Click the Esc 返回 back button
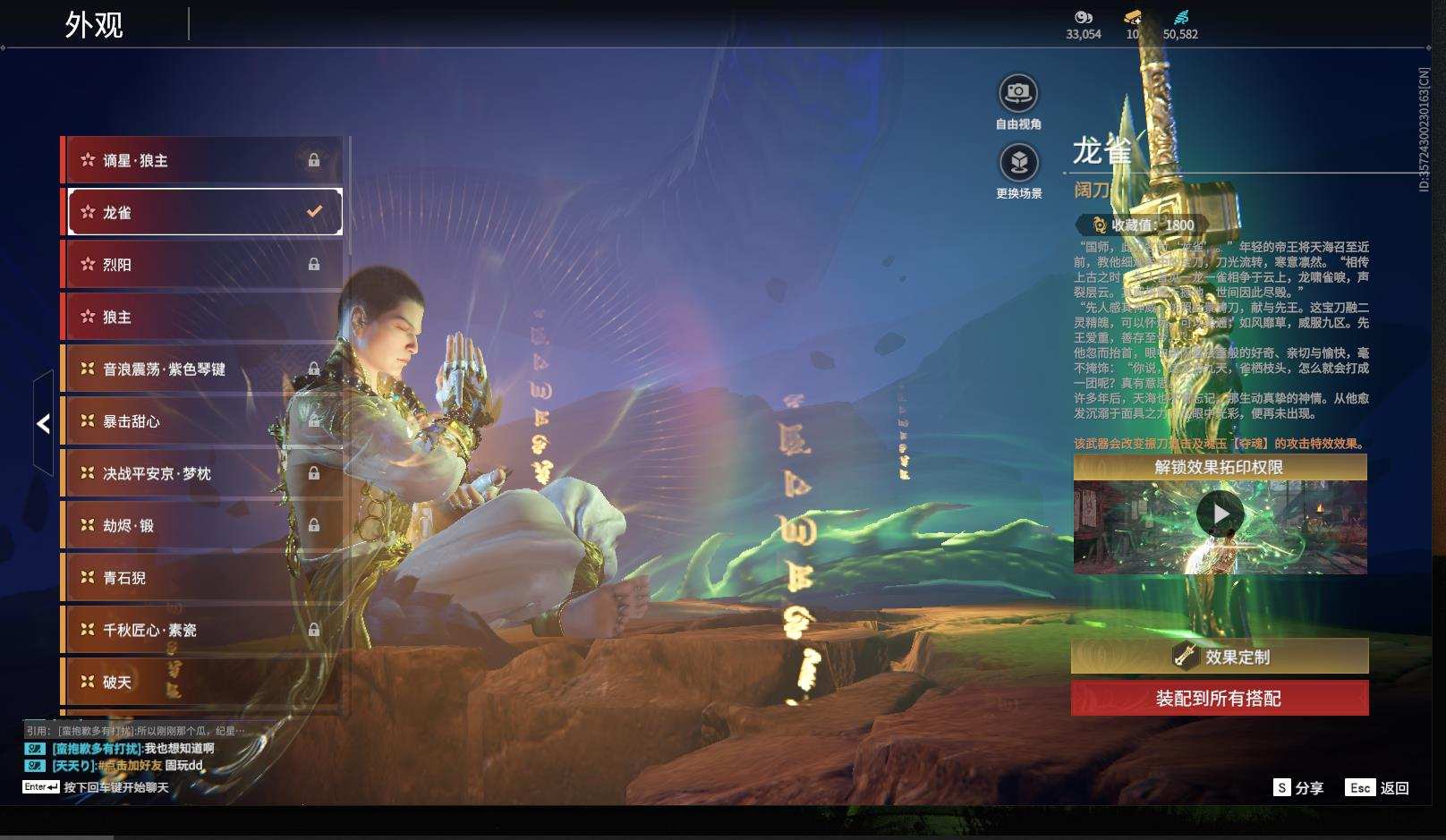The width and height of the screenshot is (1446, 840). pyautogui.click(x=1377, y=787)
